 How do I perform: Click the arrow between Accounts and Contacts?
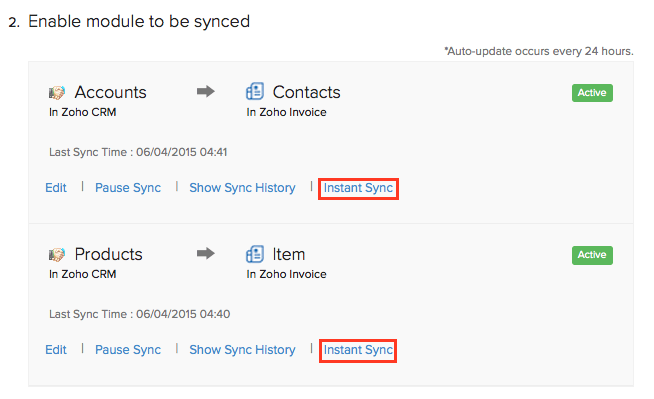coord(206,91)
